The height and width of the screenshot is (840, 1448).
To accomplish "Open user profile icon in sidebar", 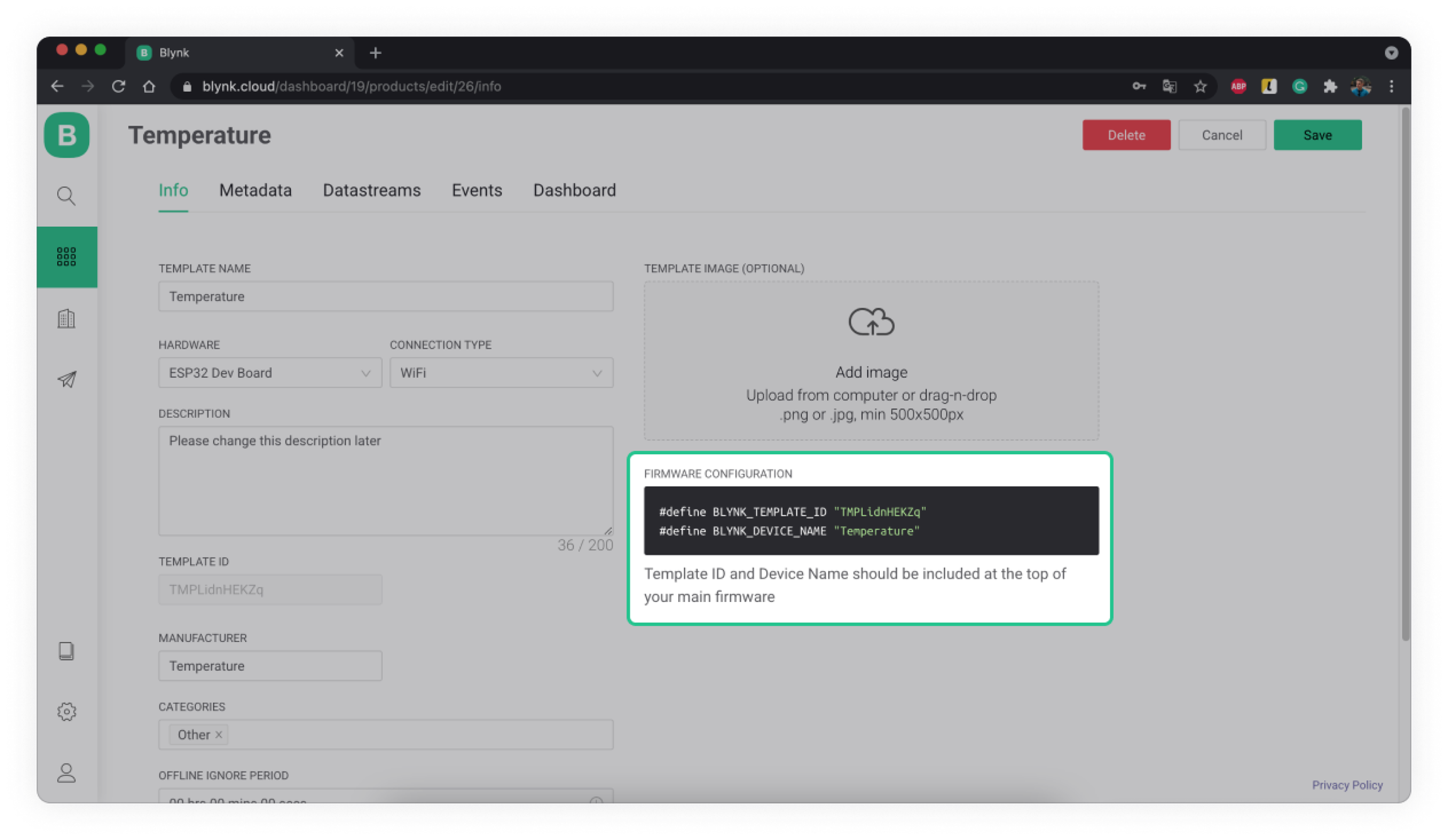I will 67,772.
